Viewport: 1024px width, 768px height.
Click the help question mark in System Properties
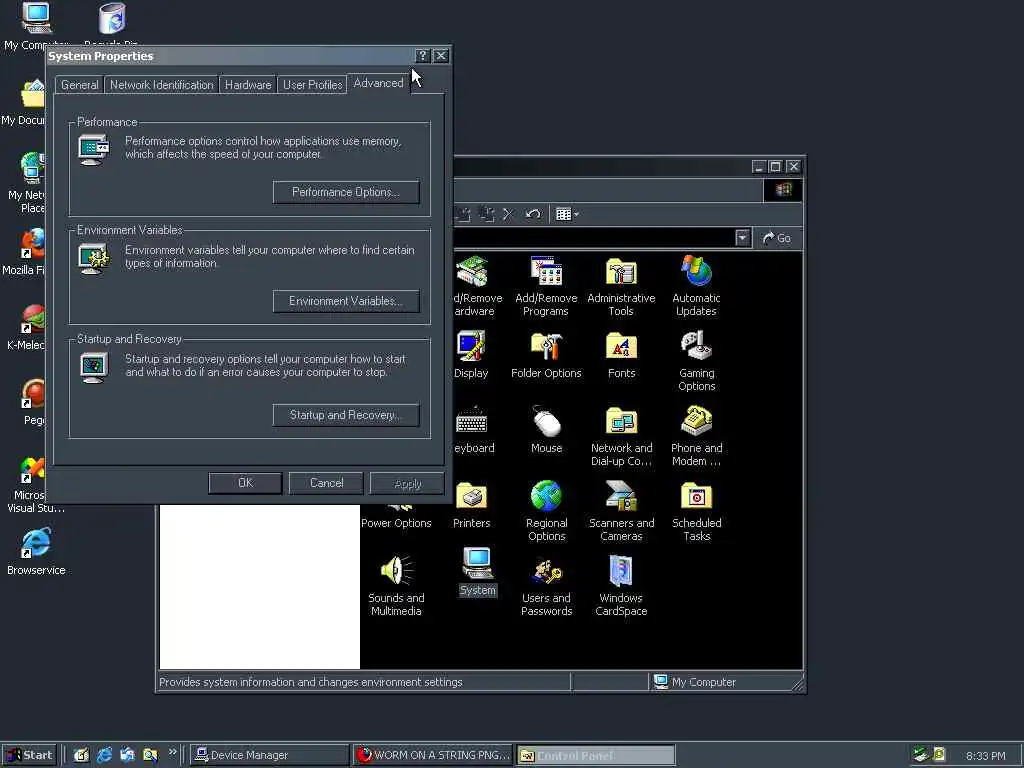[423, 56]
